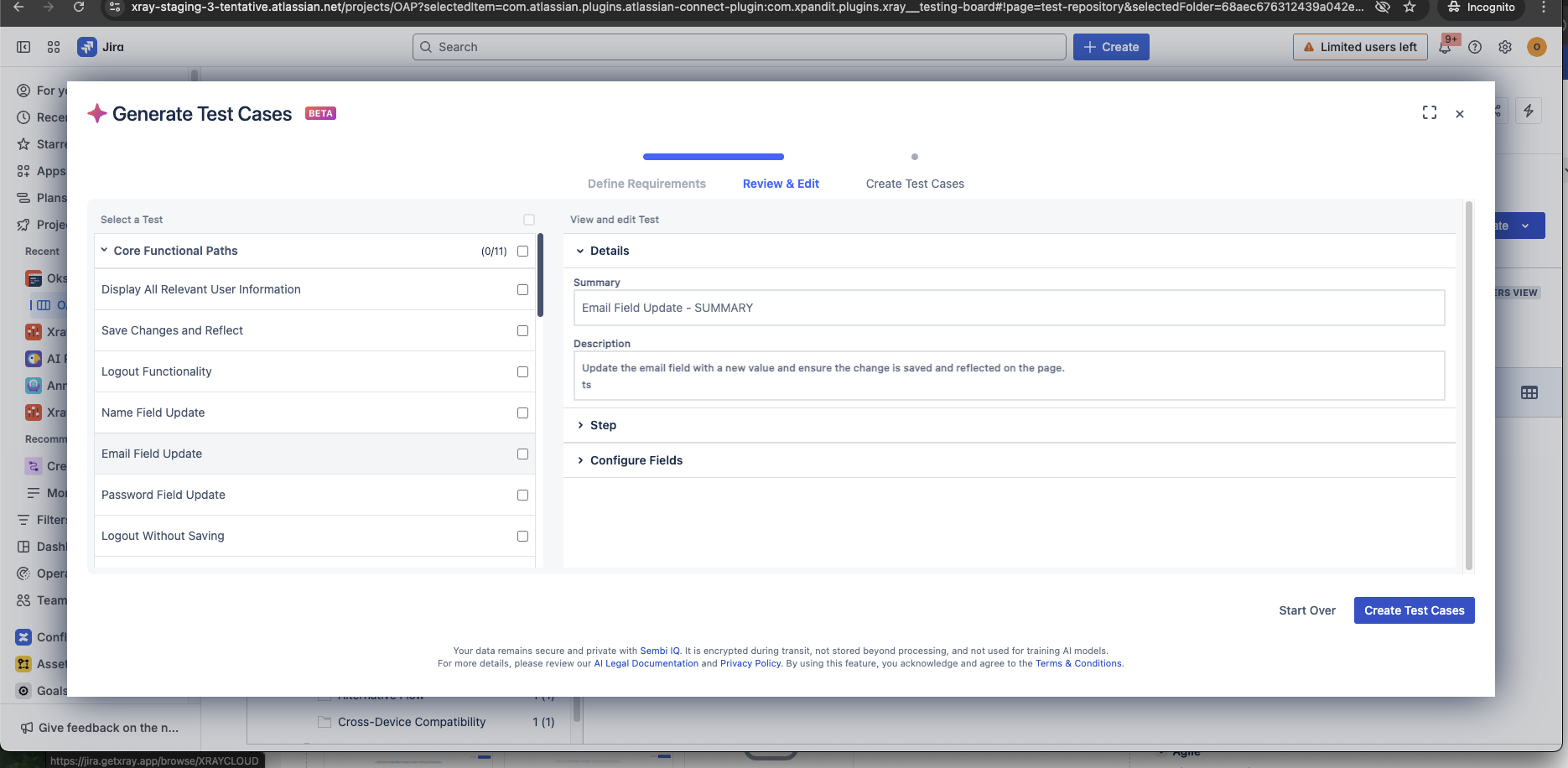The image size is (1568, 768).
Task: Click the app switcher grid icon
Action: 54,48
